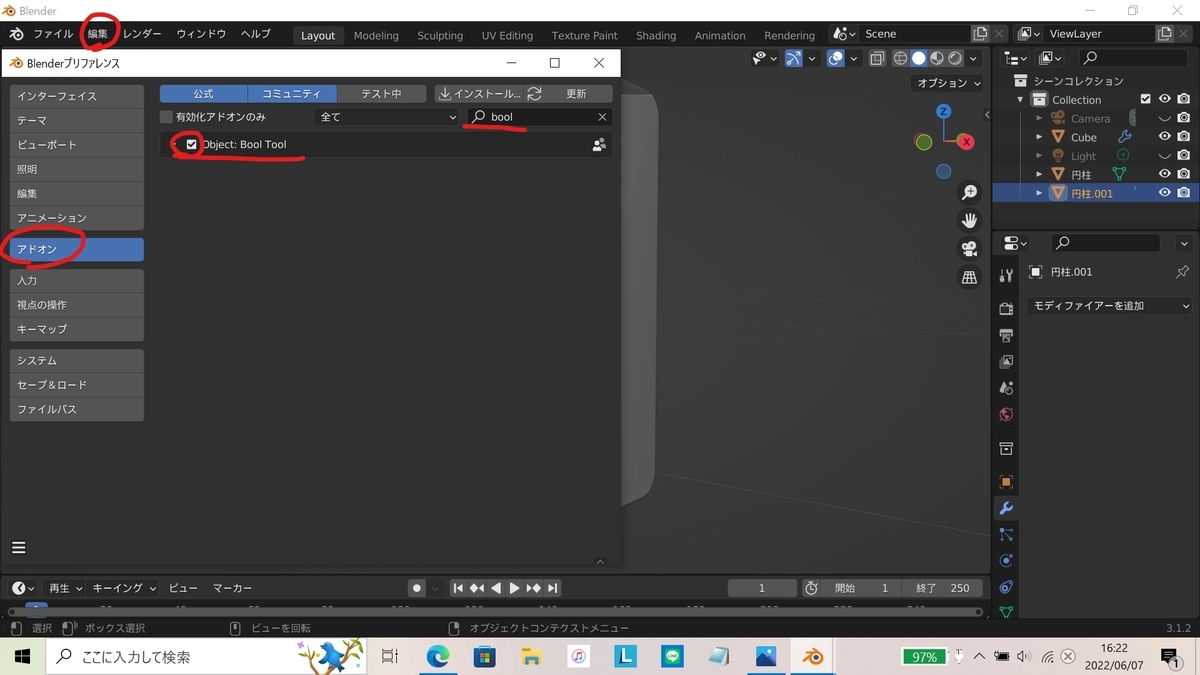Click the blue Z axis gizmo
Screen dimensions: 1200x675
click(x=943, y=111)
